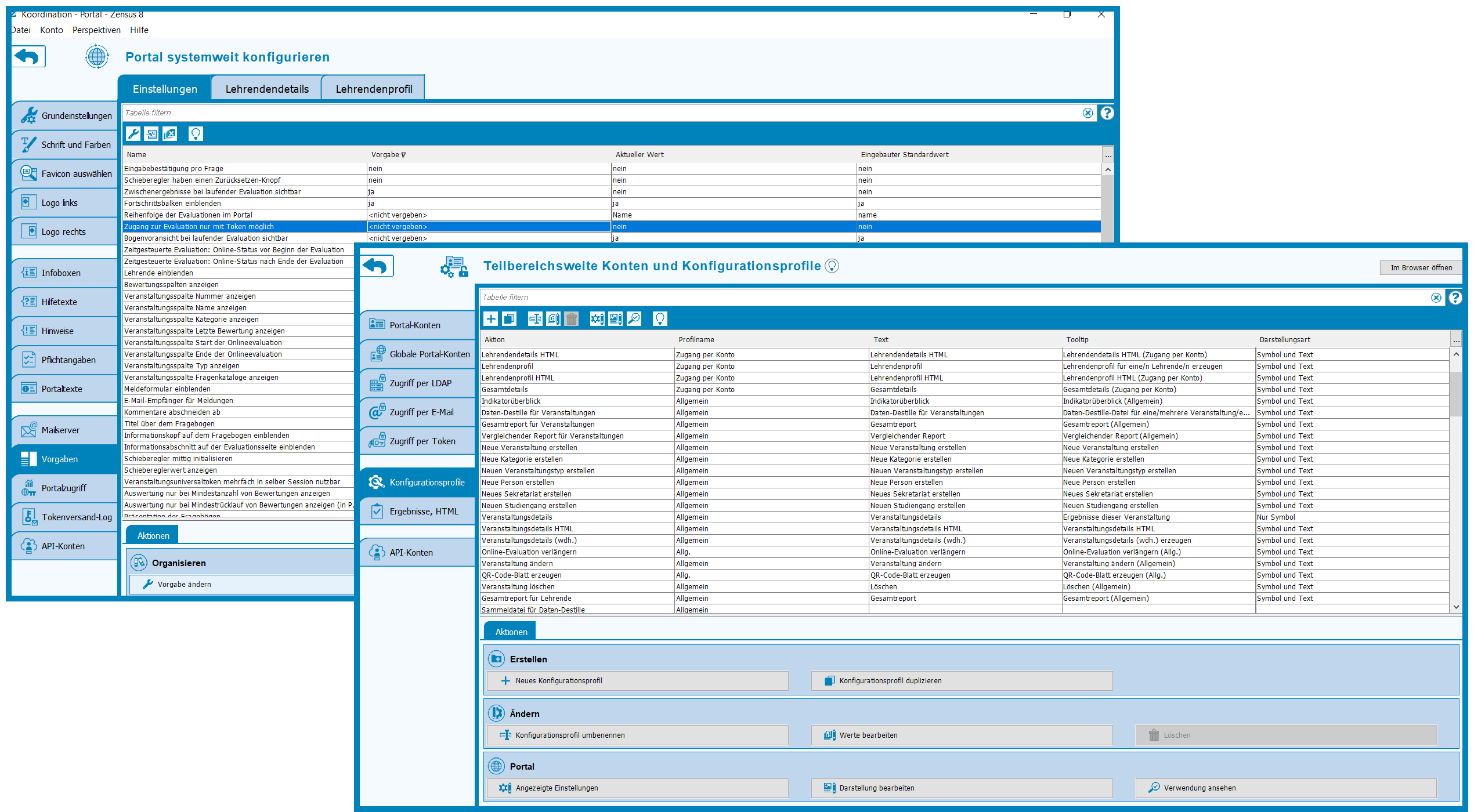This screenshot has width=1474, height=812.
Task: Click the Im Browser öffnen button
Action: coord(1421,267)
